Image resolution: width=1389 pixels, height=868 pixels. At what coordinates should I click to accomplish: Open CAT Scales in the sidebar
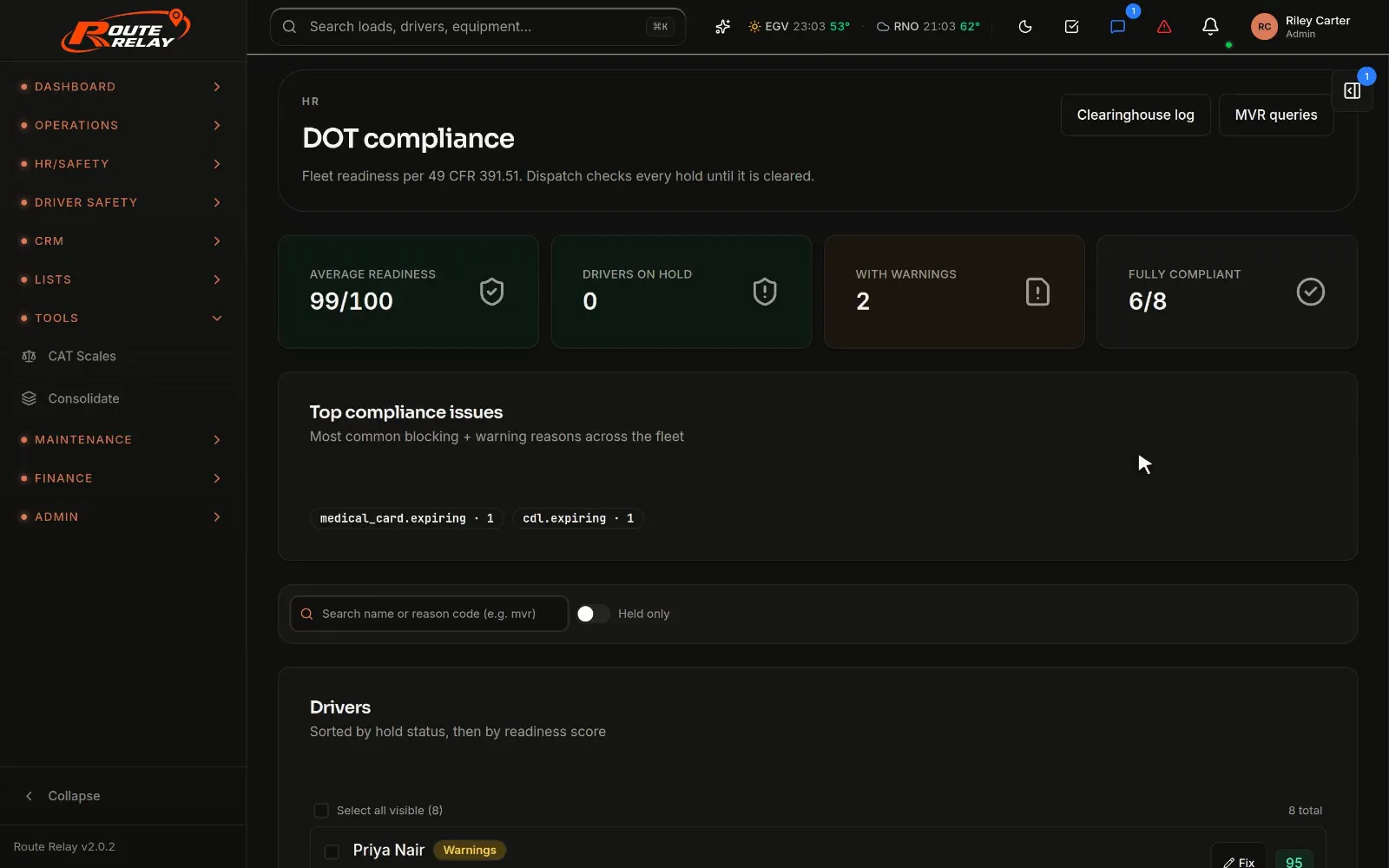pos(122,356)
